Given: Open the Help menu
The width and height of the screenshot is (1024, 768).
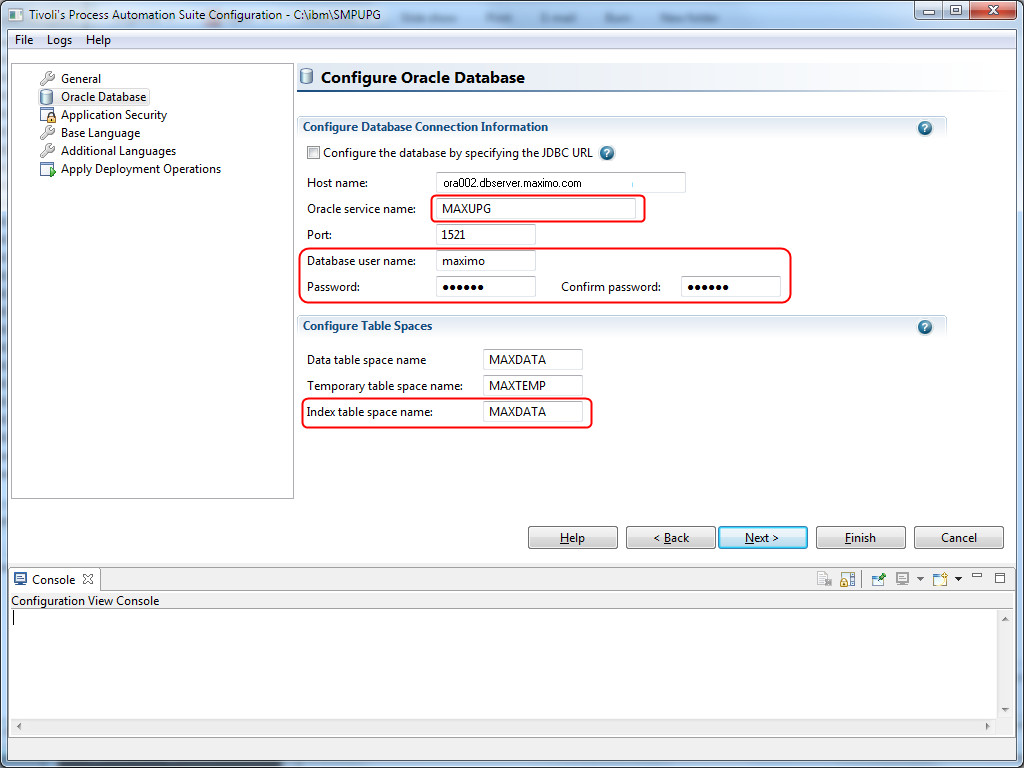Looking at the screenshot, I should (x=98, y=40).
